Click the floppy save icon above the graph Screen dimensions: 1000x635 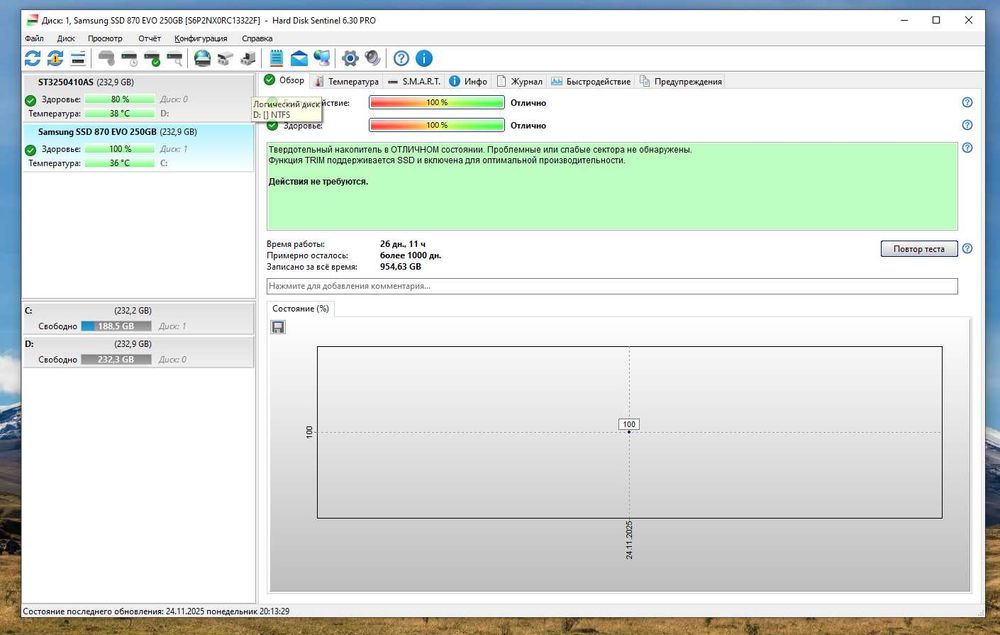(278, 327)
